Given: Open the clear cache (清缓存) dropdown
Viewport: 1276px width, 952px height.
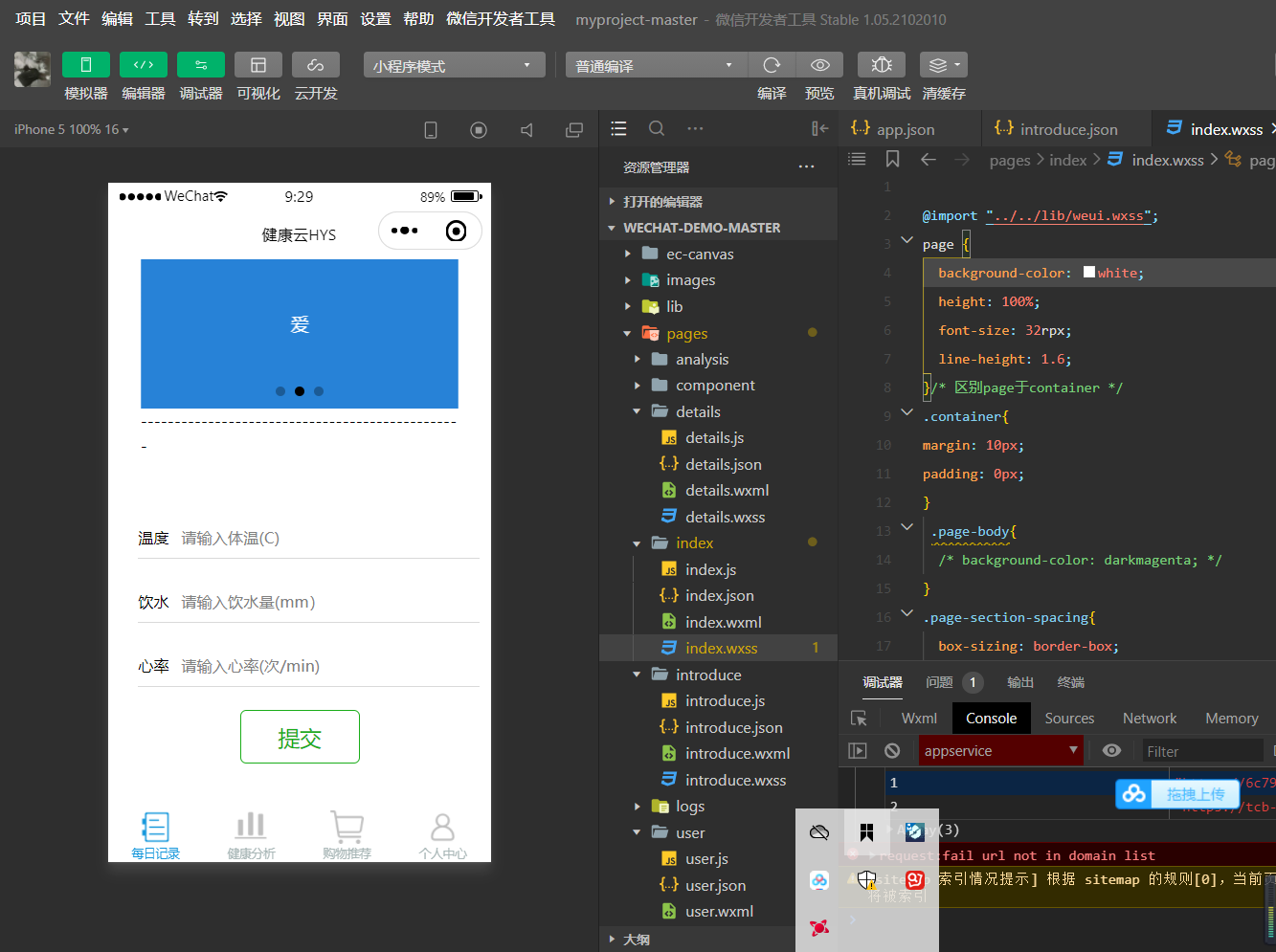Looking at the screenshot, I should tap(944, 64).
